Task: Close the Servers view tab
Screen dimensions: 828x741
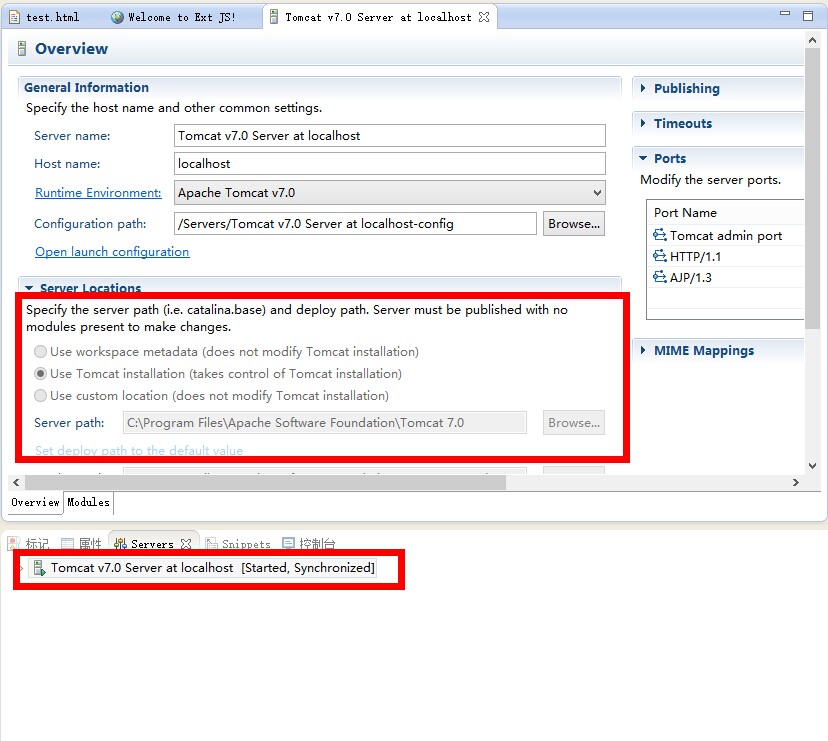Action: [186, 543]
